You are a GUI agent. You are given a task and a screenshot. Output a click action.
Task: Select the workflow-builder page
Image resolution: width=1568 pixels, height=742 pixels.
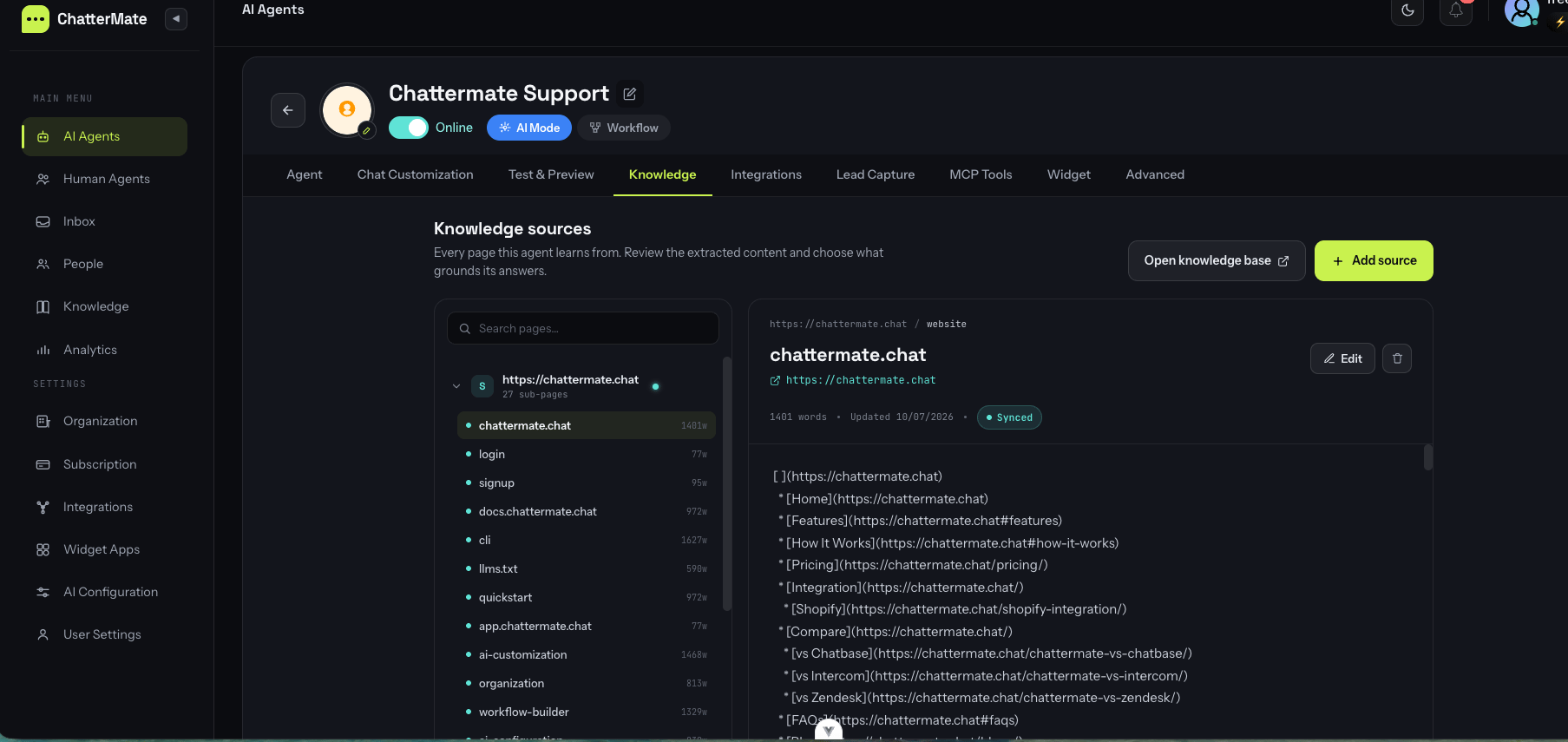pos(586,712)
